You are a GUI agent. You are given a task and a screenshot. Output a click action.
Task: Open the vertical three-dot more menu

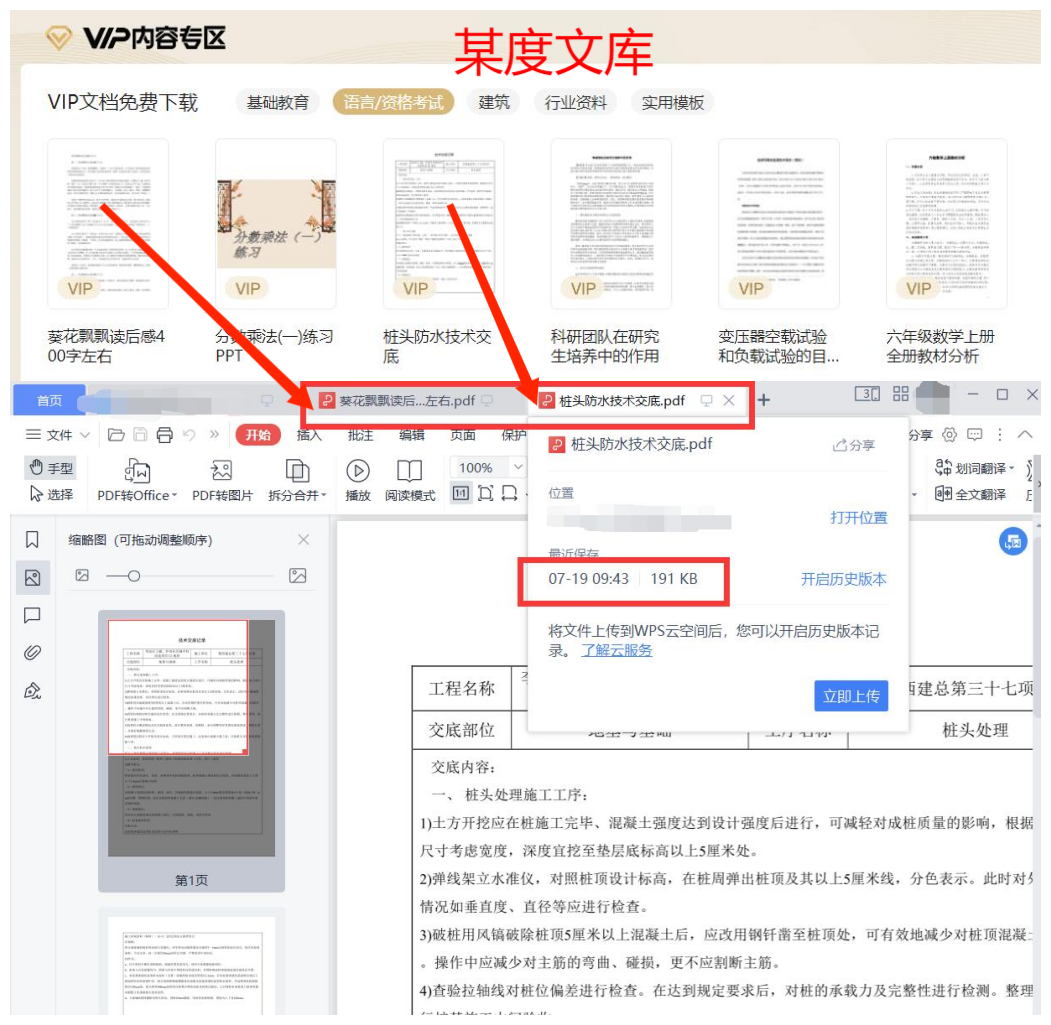click(999, 435)
